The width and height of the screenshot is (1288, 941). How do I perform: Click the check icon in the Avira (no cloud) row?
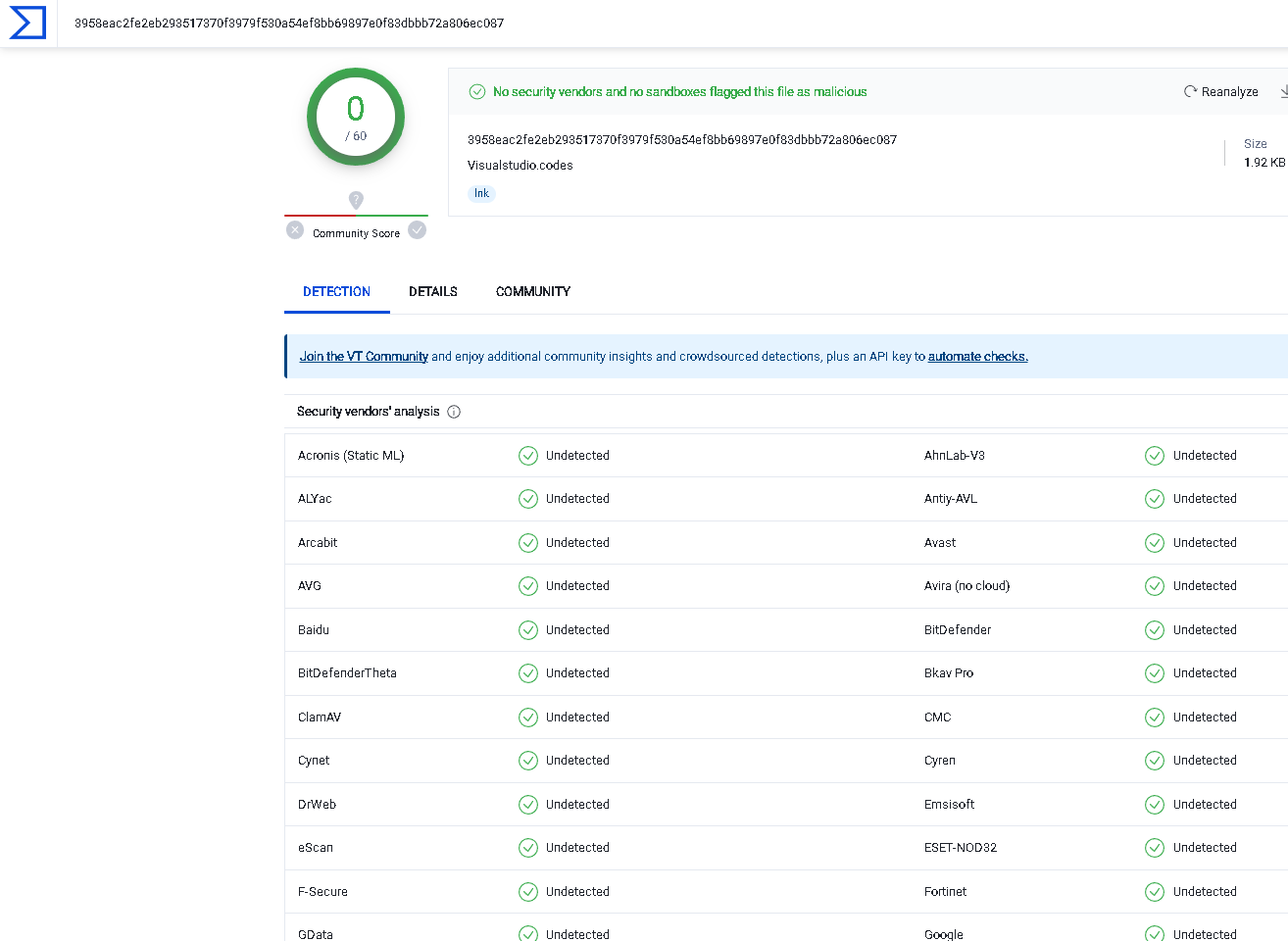[1155, 586]
